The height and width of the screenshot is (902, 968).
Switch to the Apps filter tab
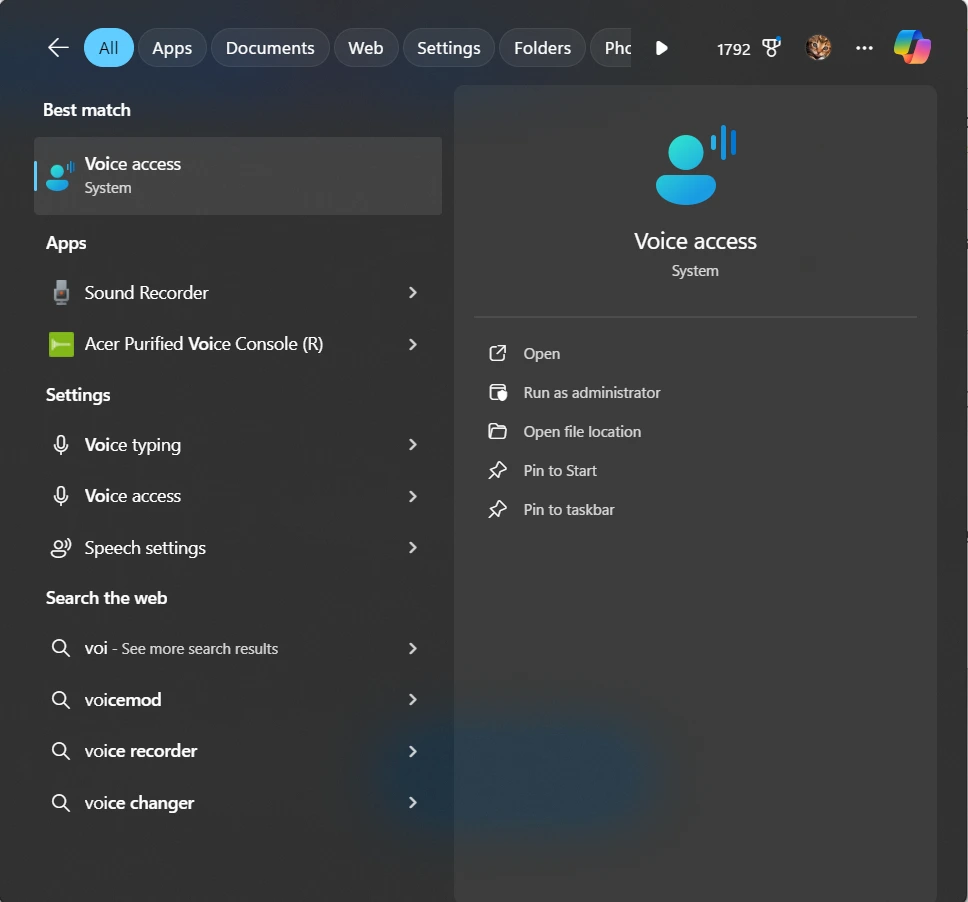click(x=172, y=48)
